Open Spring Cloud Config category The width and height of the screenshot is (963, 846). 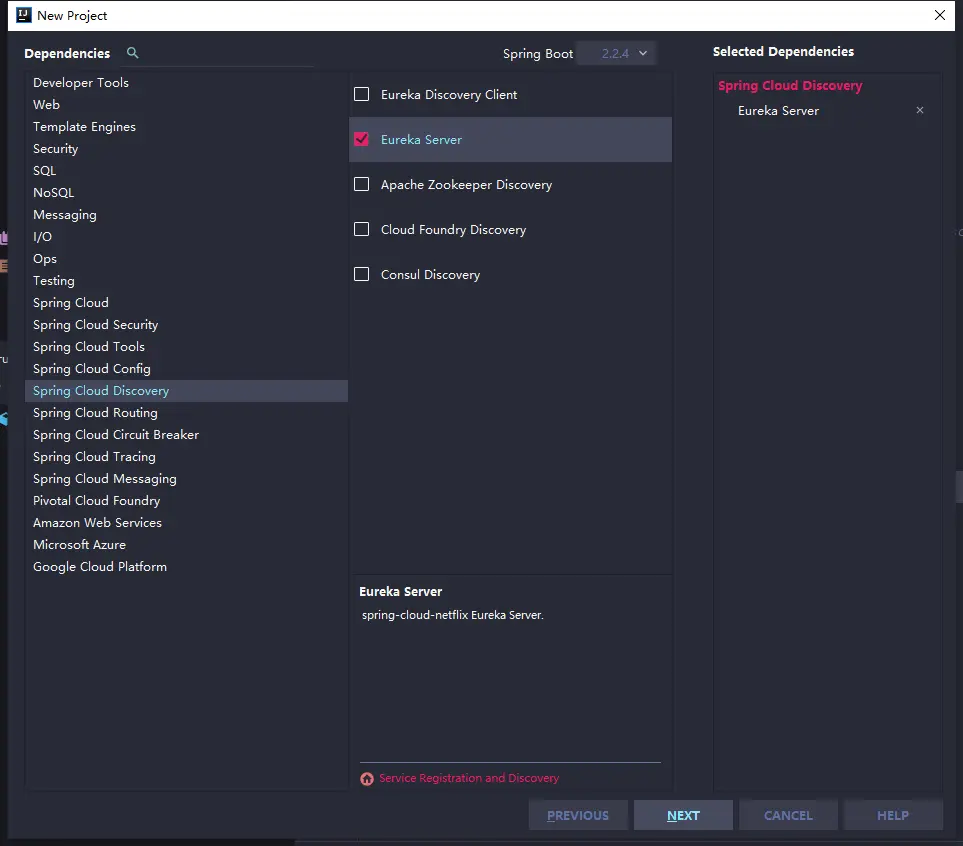coord(187,369)
